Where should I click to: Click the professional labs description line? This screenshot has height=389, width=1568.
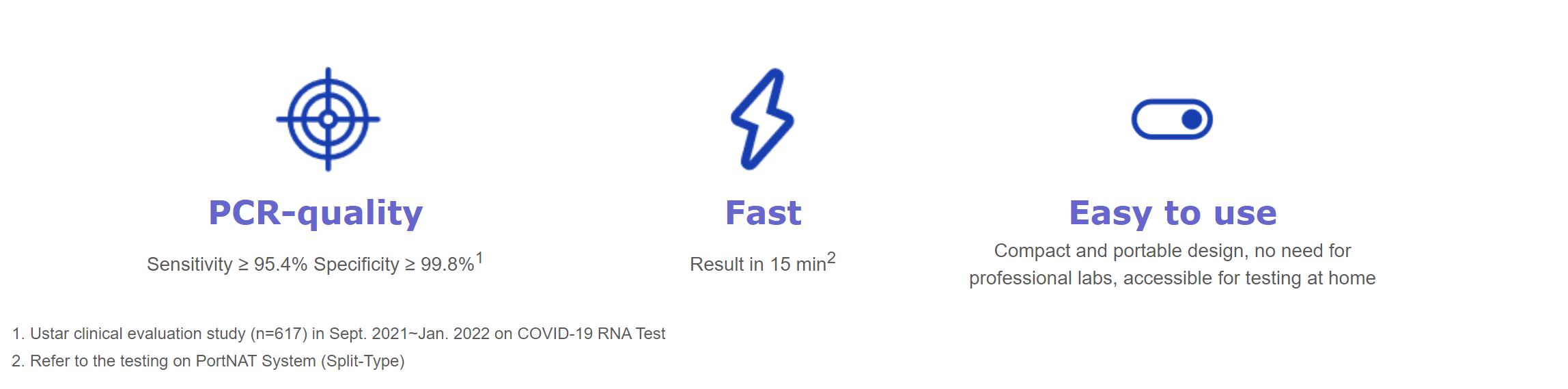pos(1173,278)
